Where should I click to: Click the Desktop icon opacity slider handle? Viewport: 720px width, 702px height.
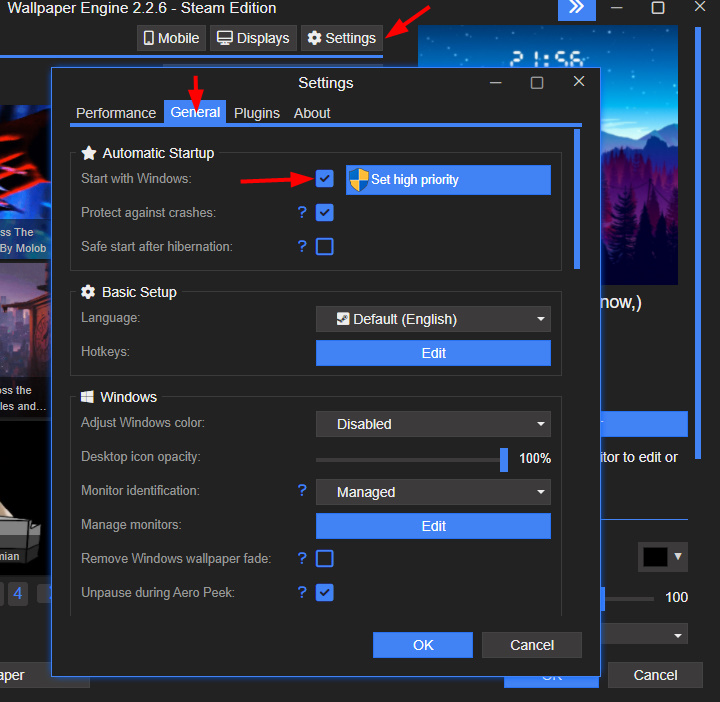(x=504, y=460)
